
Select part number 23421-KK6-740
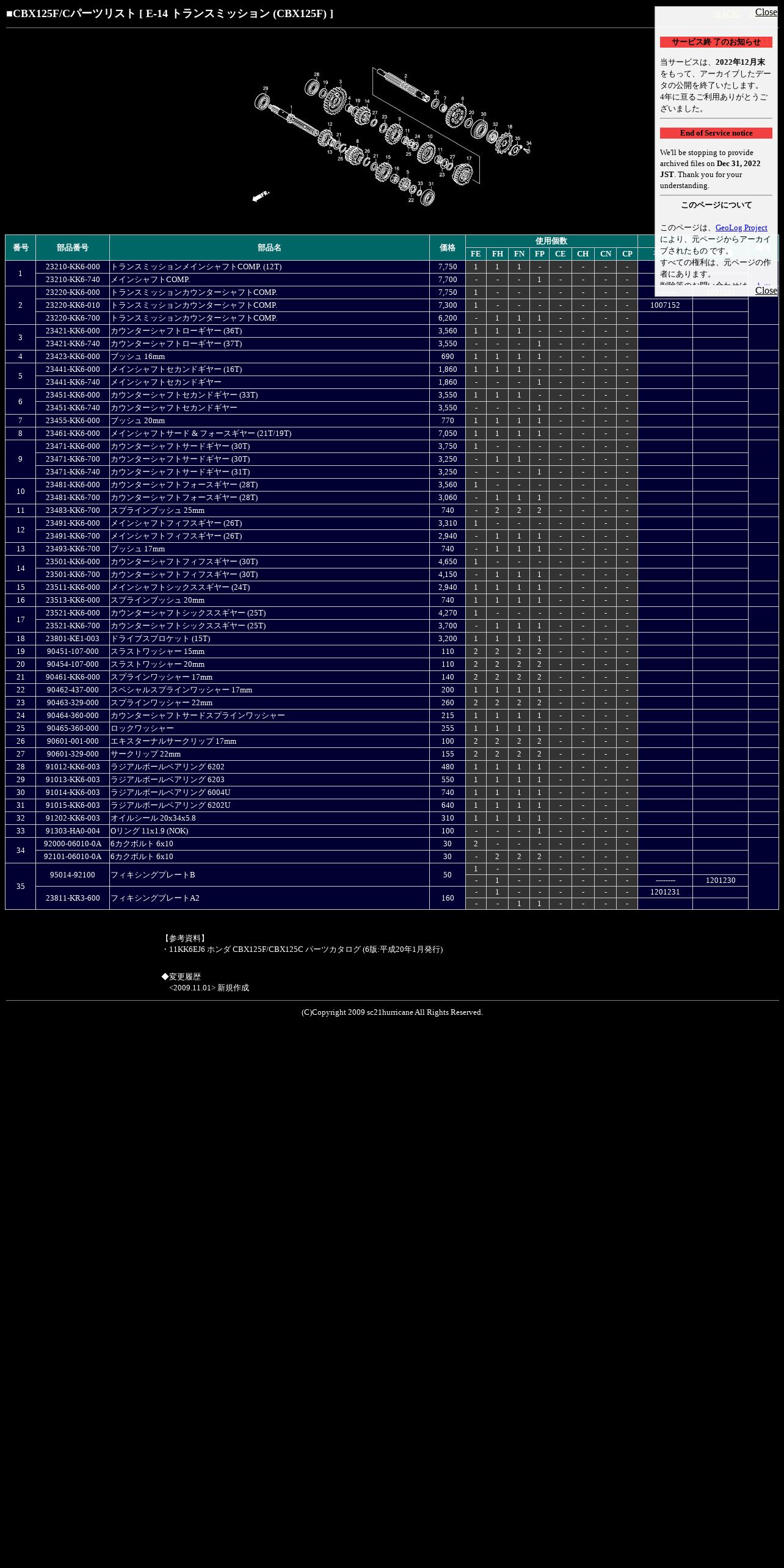coord(73,344)
